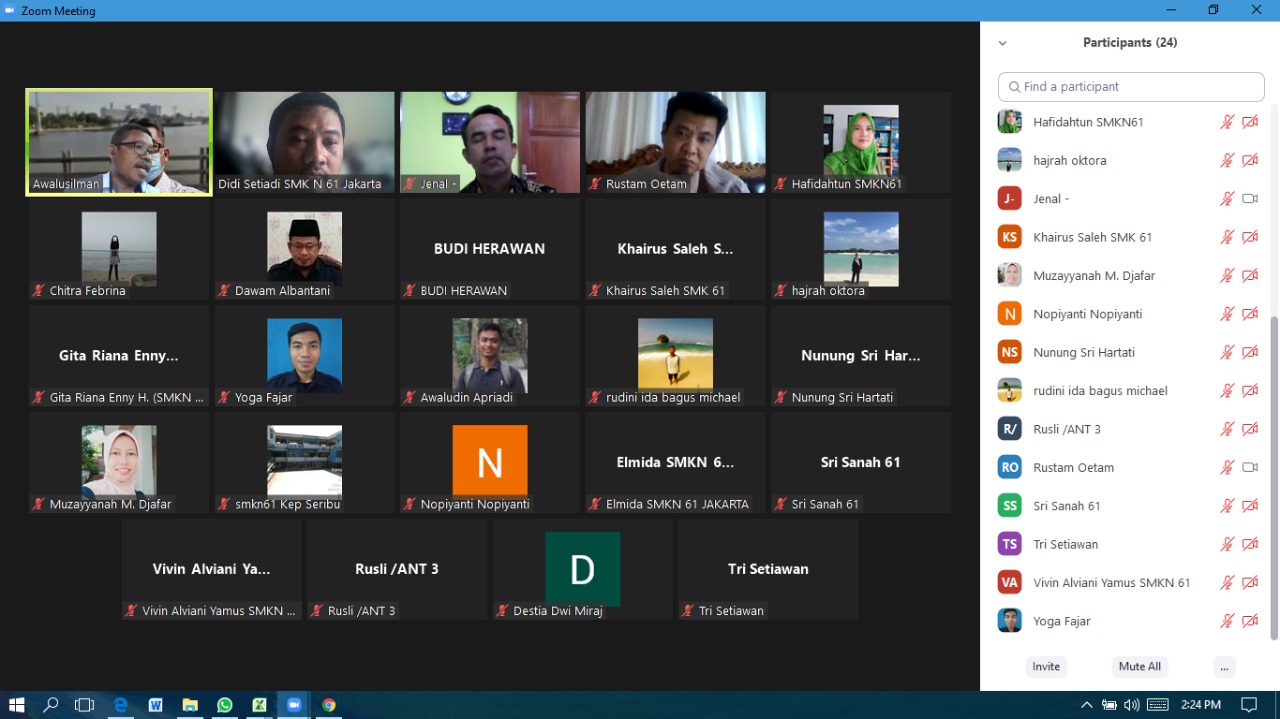Click the VA avatar for Vivin Alviani Yamus
Image resolution: width=1280 pixels, height=719 pixels.
[1010, 582]
